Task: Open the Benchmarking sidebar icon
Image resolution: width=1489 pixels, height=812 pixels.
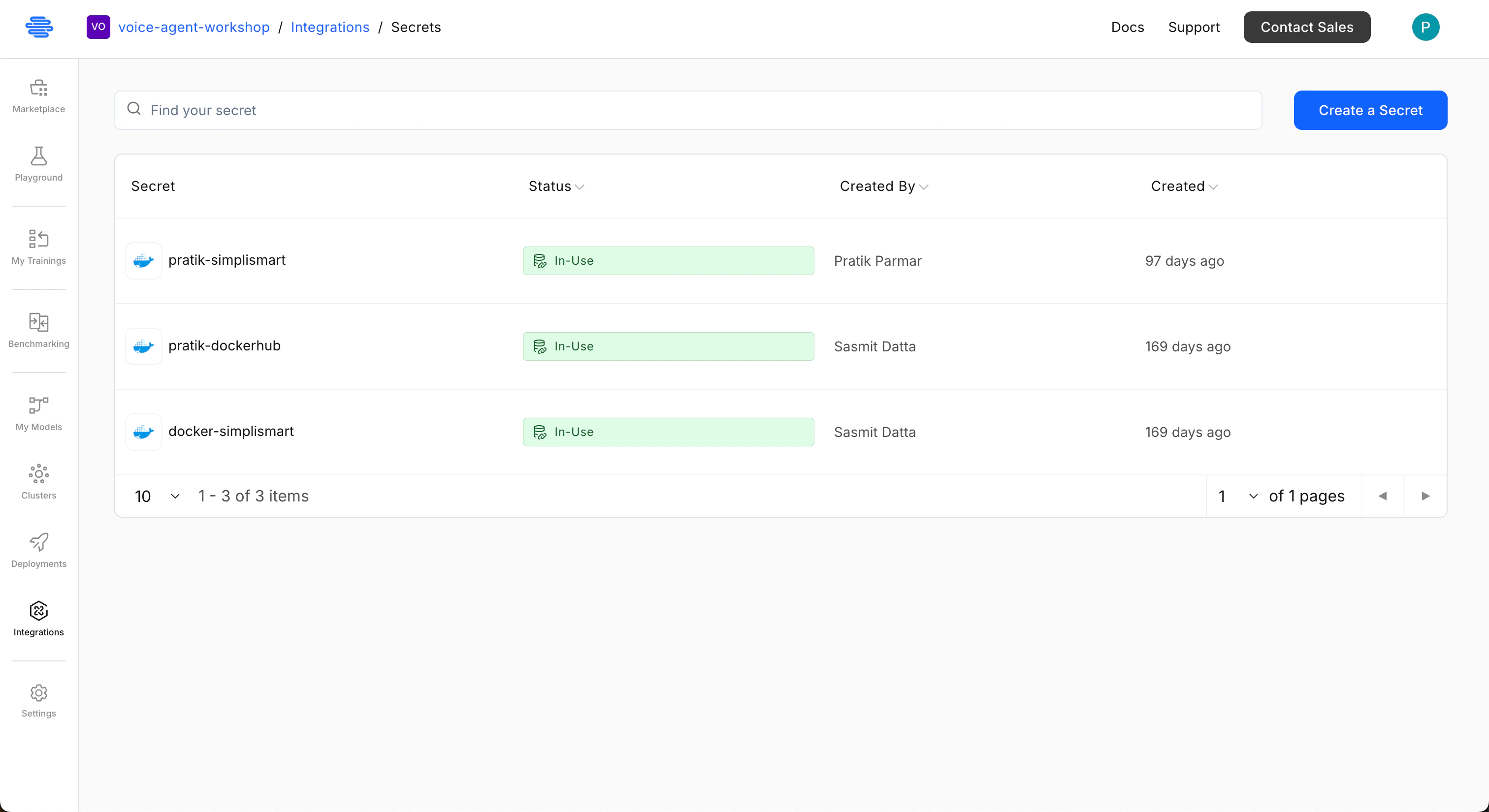Action: tap(39, 322)
